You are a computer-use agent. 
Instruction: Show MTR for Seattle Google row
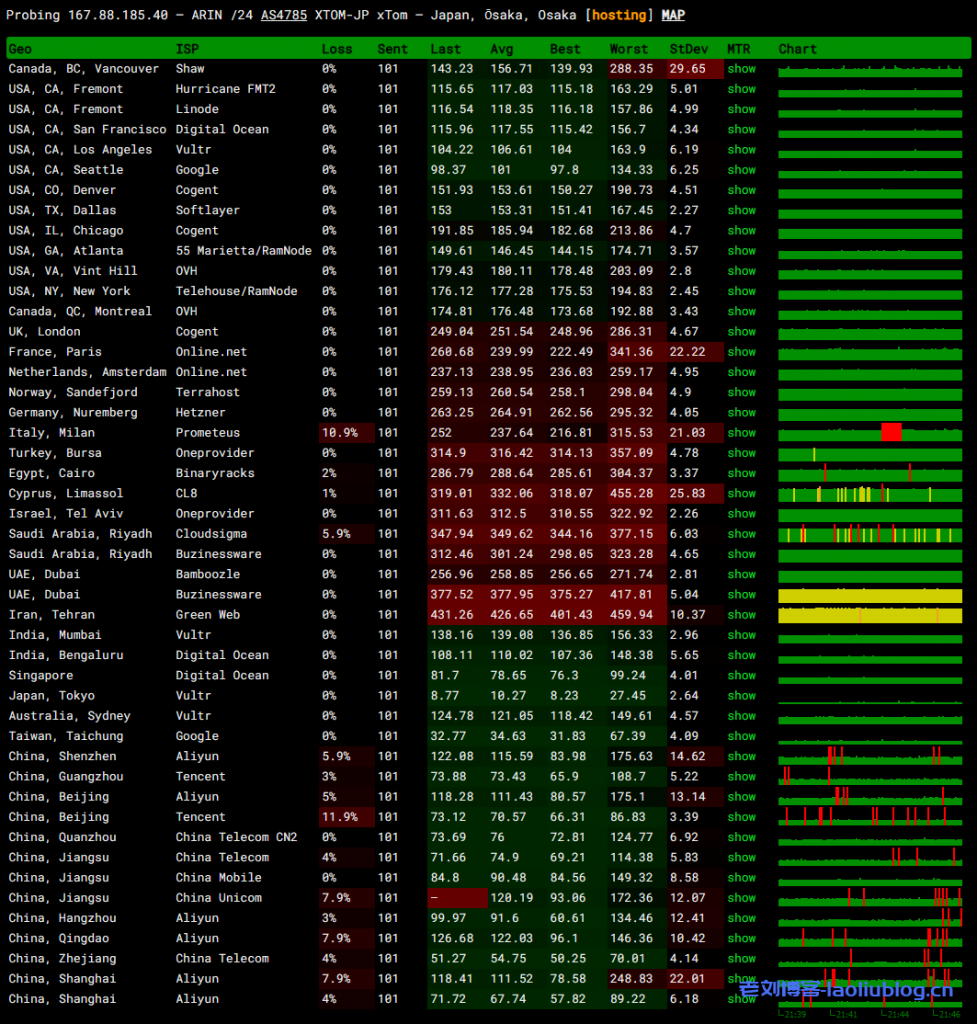tap(741, 170)
